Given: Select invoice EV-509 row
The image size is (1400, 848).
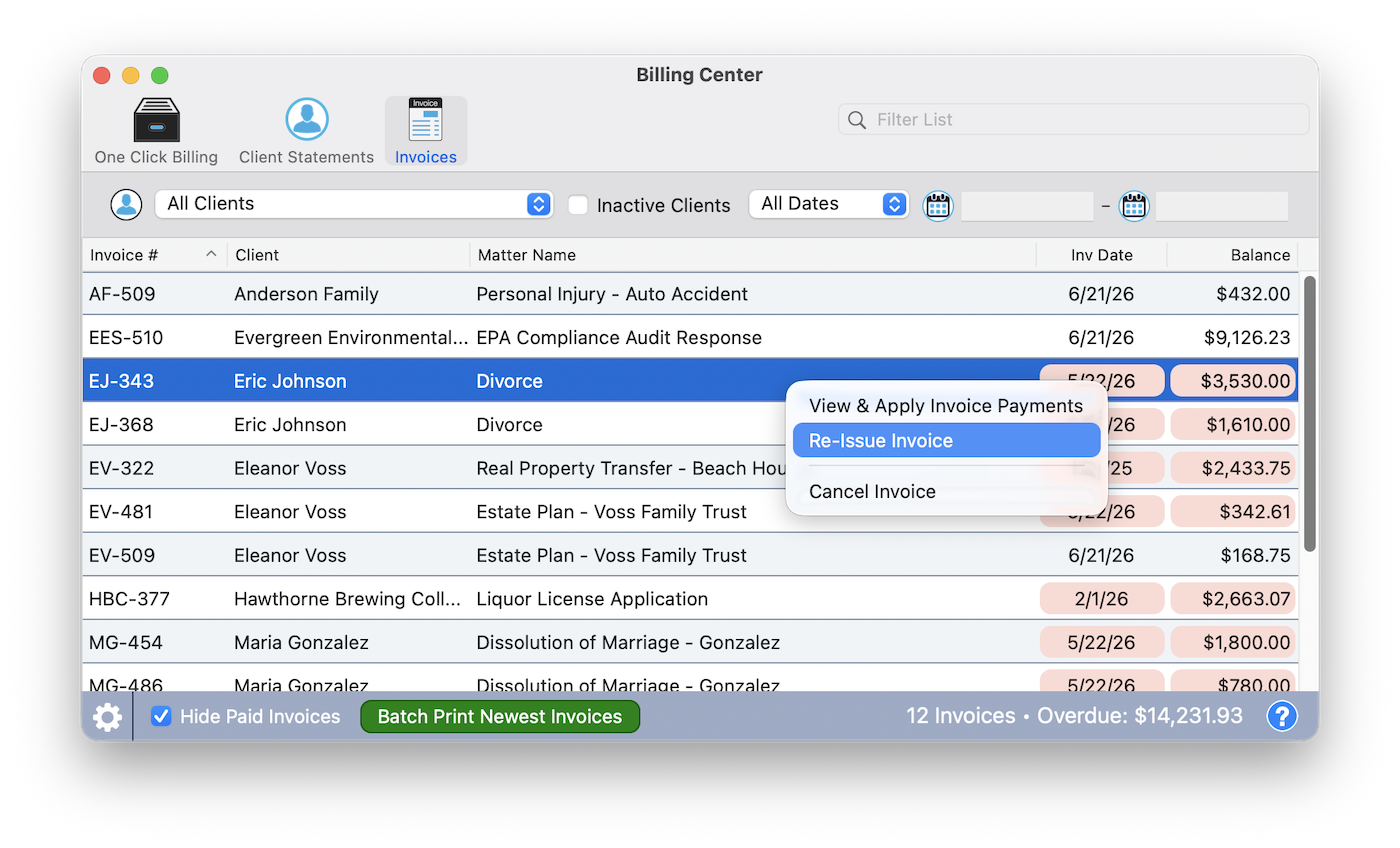Looking at the screenshot, I should coord(690,555).
